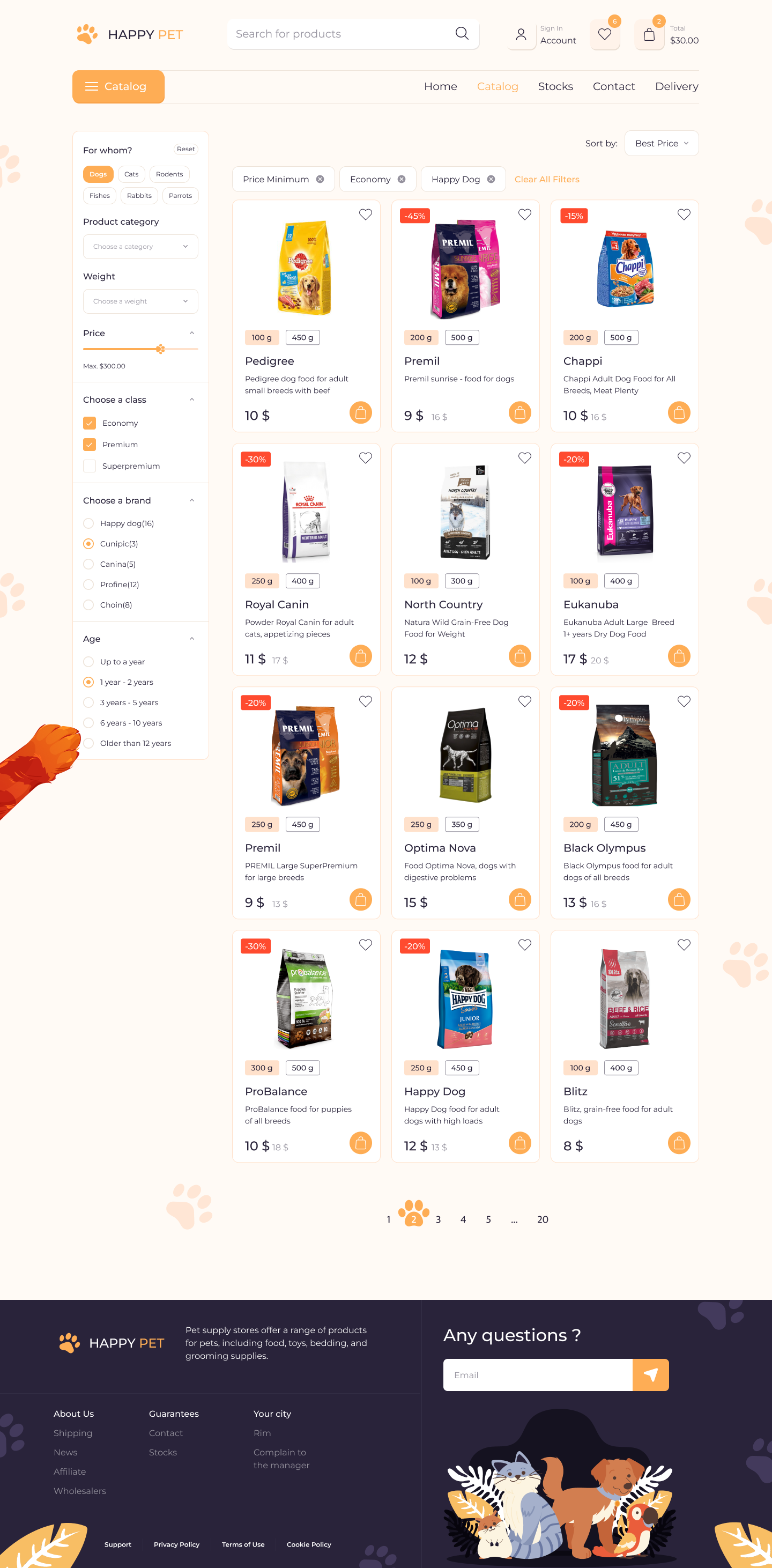Open Sort by Best Price dropdown
This screenshot has height=1568, width=772.
point(661,143)
